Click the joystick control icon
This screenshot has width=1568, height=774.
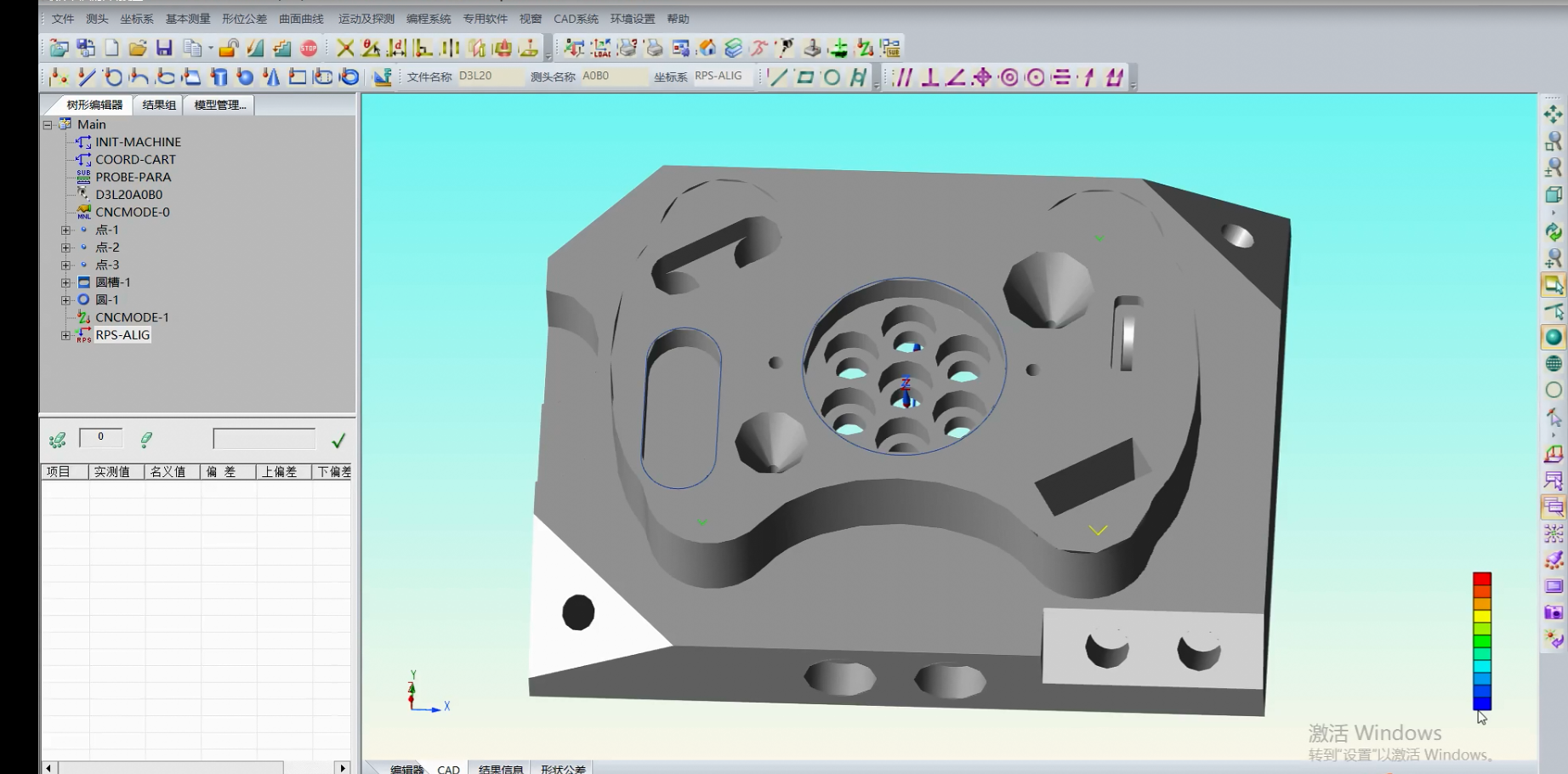point(812,48)
